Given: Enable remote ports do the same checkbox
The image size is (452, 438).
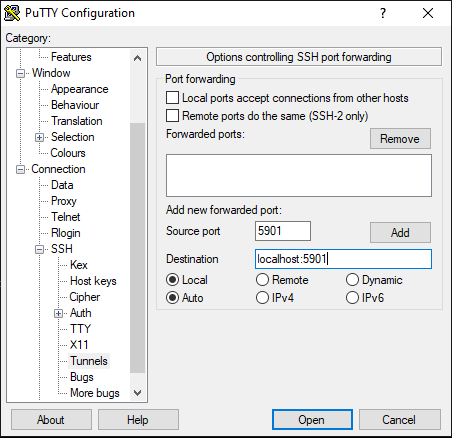Looking at the screenshot, I should click(x=172, y=116).
